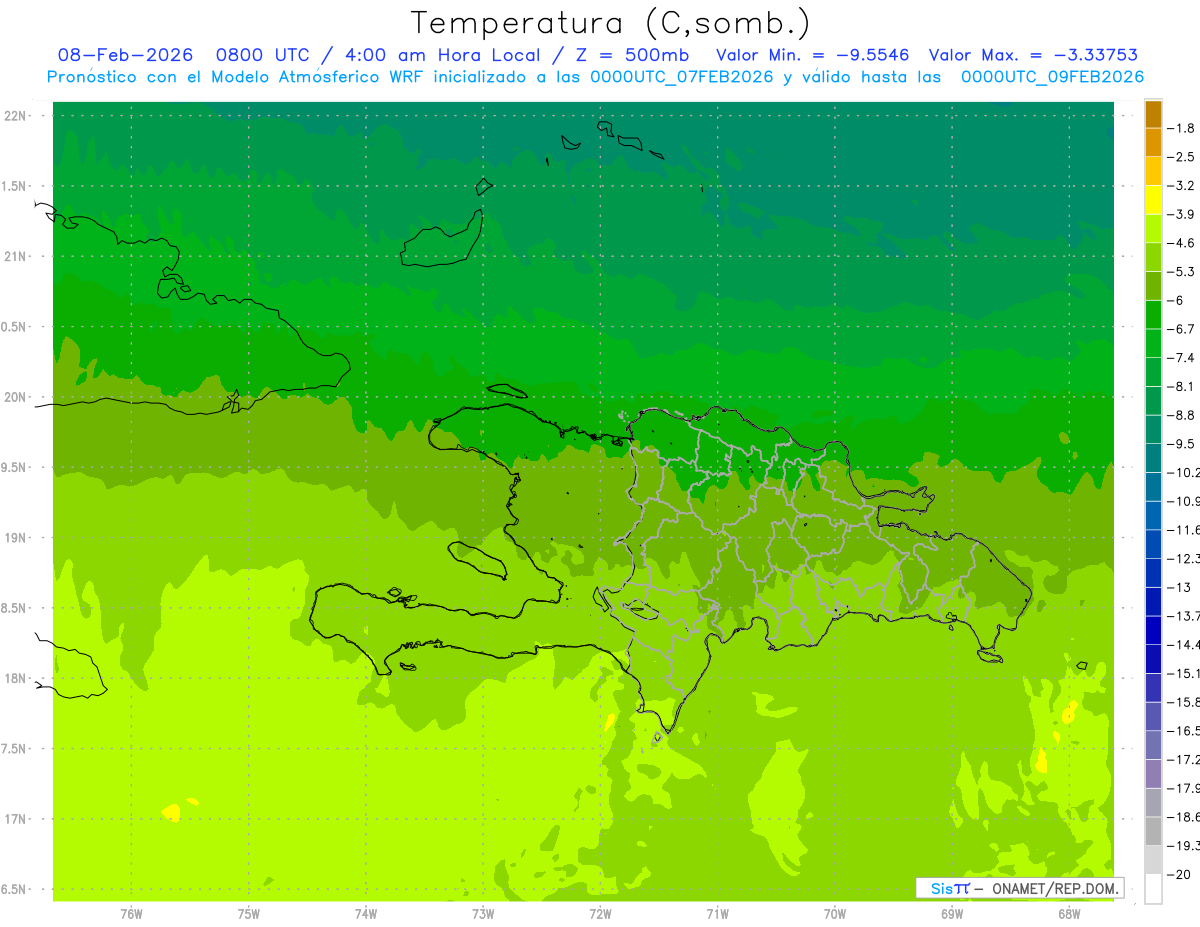Click the "ONAMET/REP.DOM." credit label
This screenshot has height=927, width=1200.
point(1054,888)
